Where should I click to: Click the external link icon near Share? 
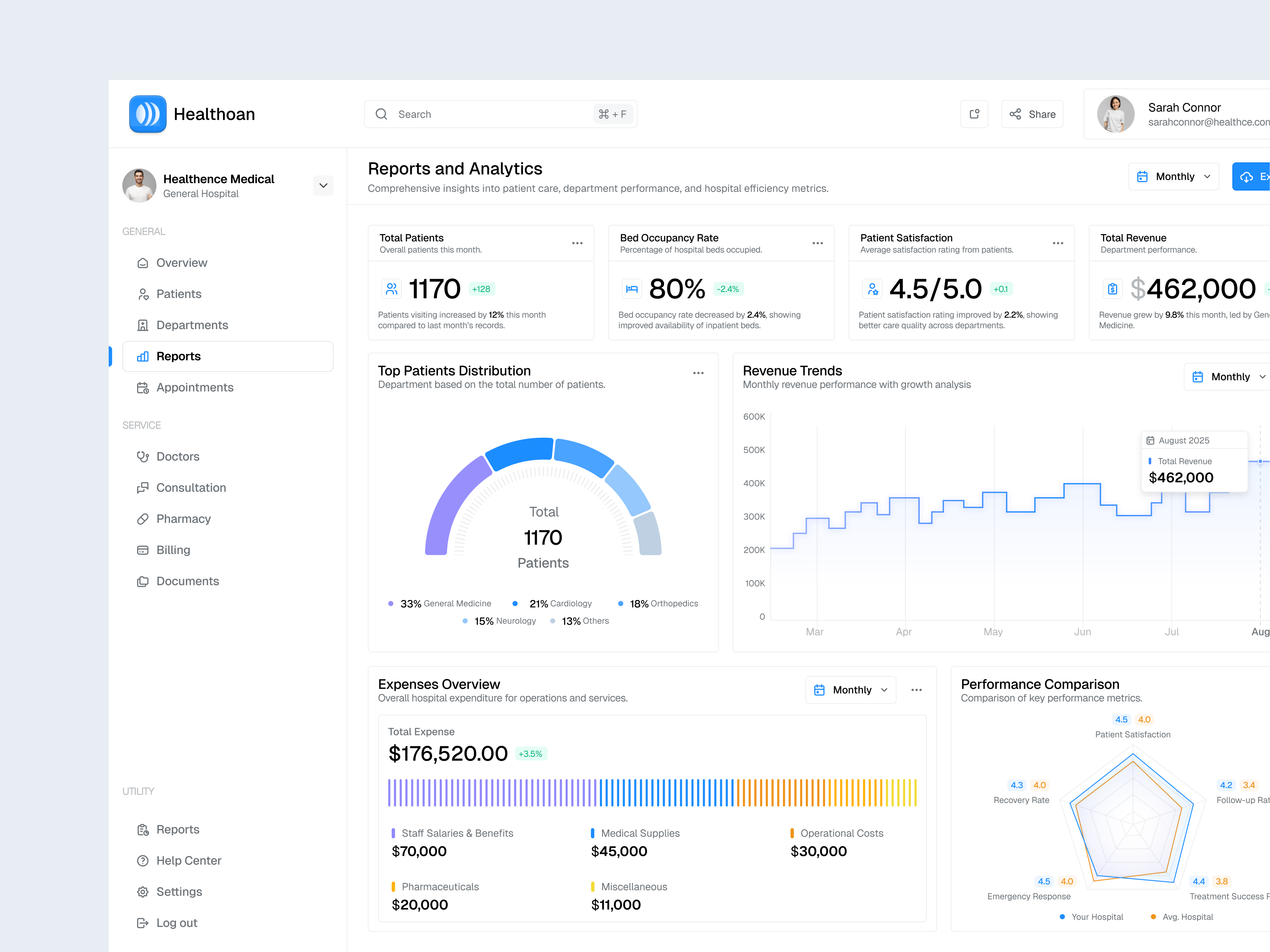click(x=974, y=114)
